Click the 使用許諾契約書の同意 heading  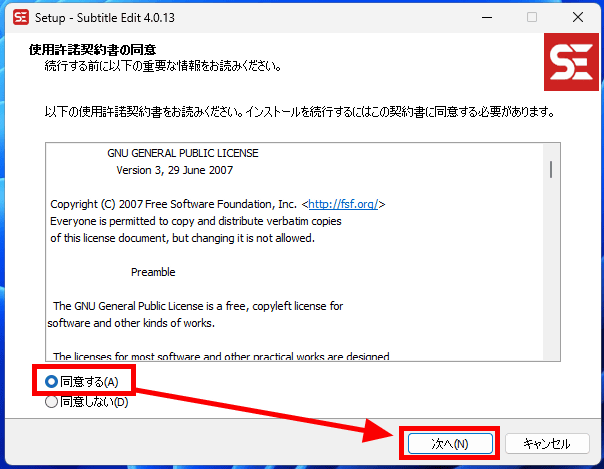point(92,50)
